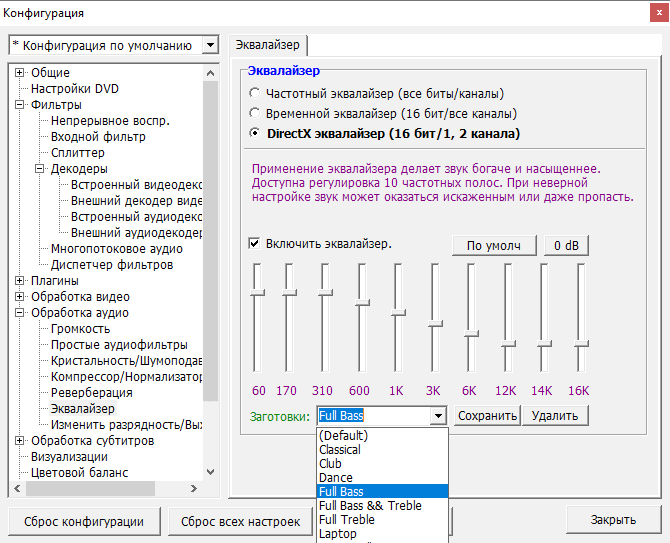Viewport: 670px width, 543px height.
Task: Expand the Обработка видео node
Action: pyautogui.click(x=19, y=296)
